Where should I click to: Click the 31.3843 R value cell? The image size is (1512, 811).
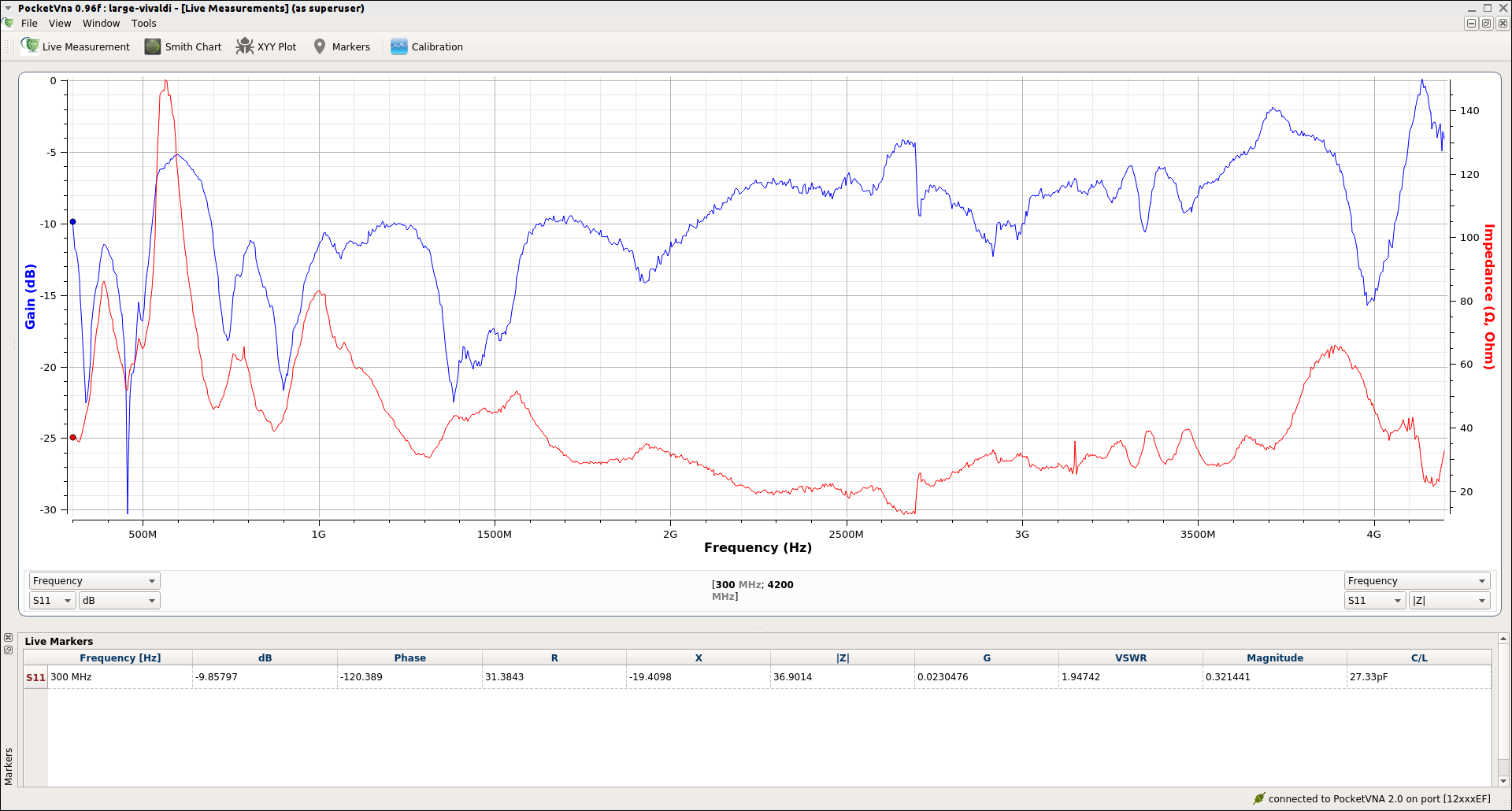tap(554, 677)
